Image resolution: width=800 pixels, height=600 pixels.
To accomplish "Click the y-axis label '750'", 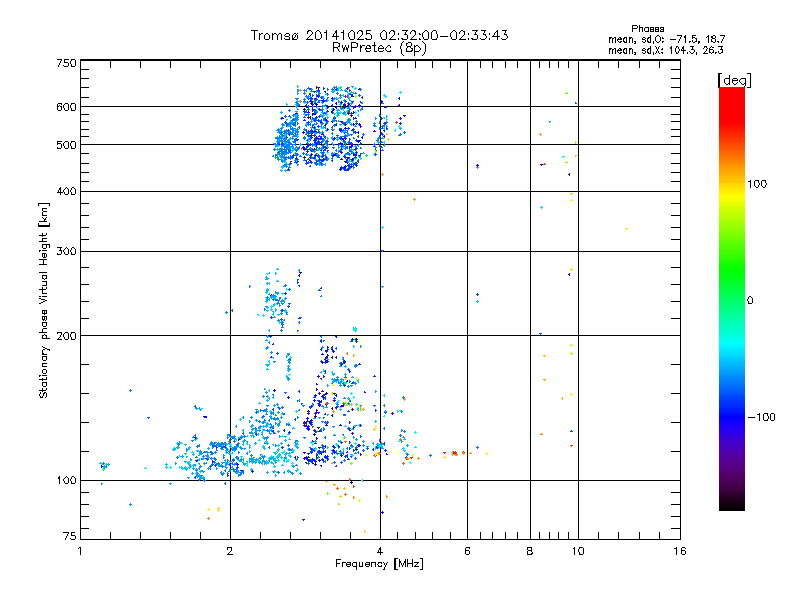I will click(66, 63).
